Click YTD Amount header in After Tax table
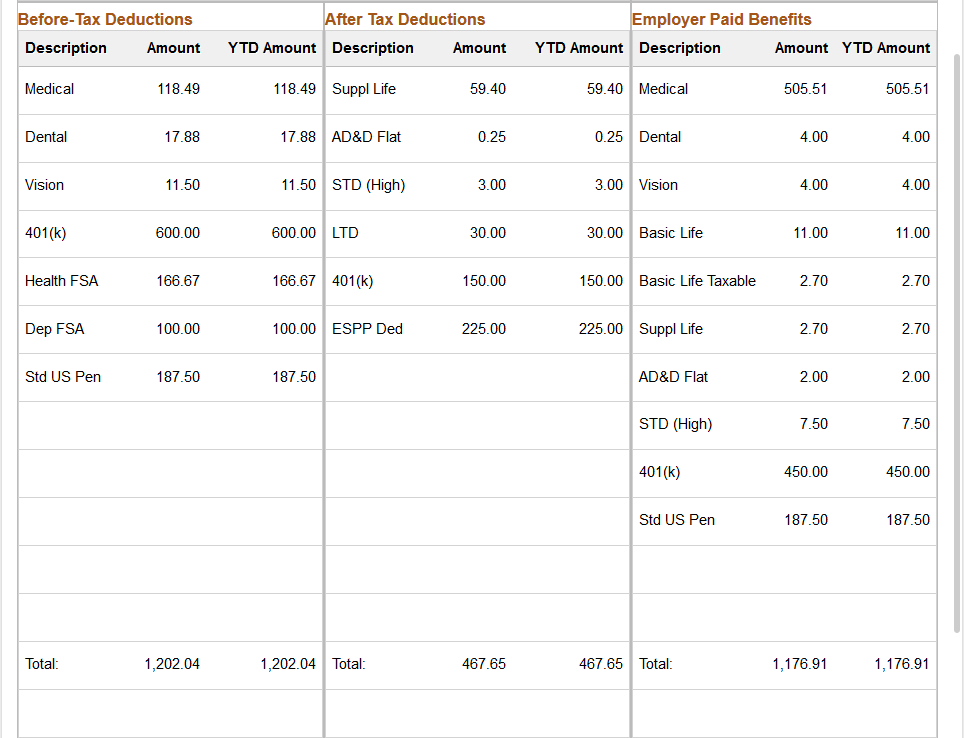This screenshot has height=738, width=964. click(x=579, y=48)
